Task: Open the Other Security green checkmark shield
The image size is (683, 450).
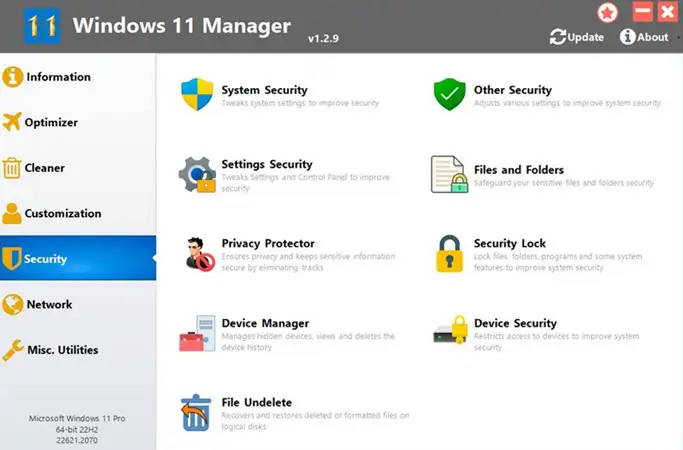Action: pos(450,95)
